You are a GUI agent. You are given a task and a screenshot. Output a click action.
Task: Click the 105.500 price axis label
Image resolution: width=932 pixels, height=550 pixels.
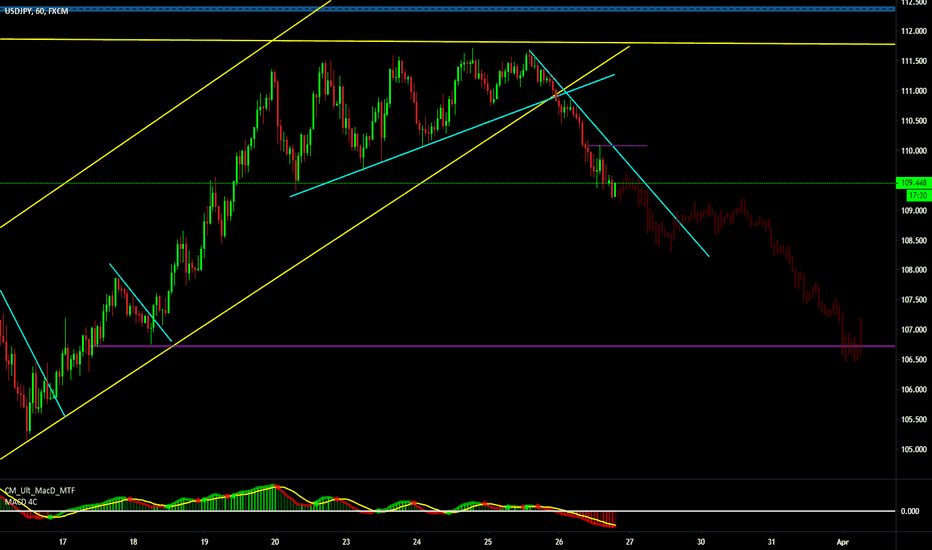click(x=914, y=420)
